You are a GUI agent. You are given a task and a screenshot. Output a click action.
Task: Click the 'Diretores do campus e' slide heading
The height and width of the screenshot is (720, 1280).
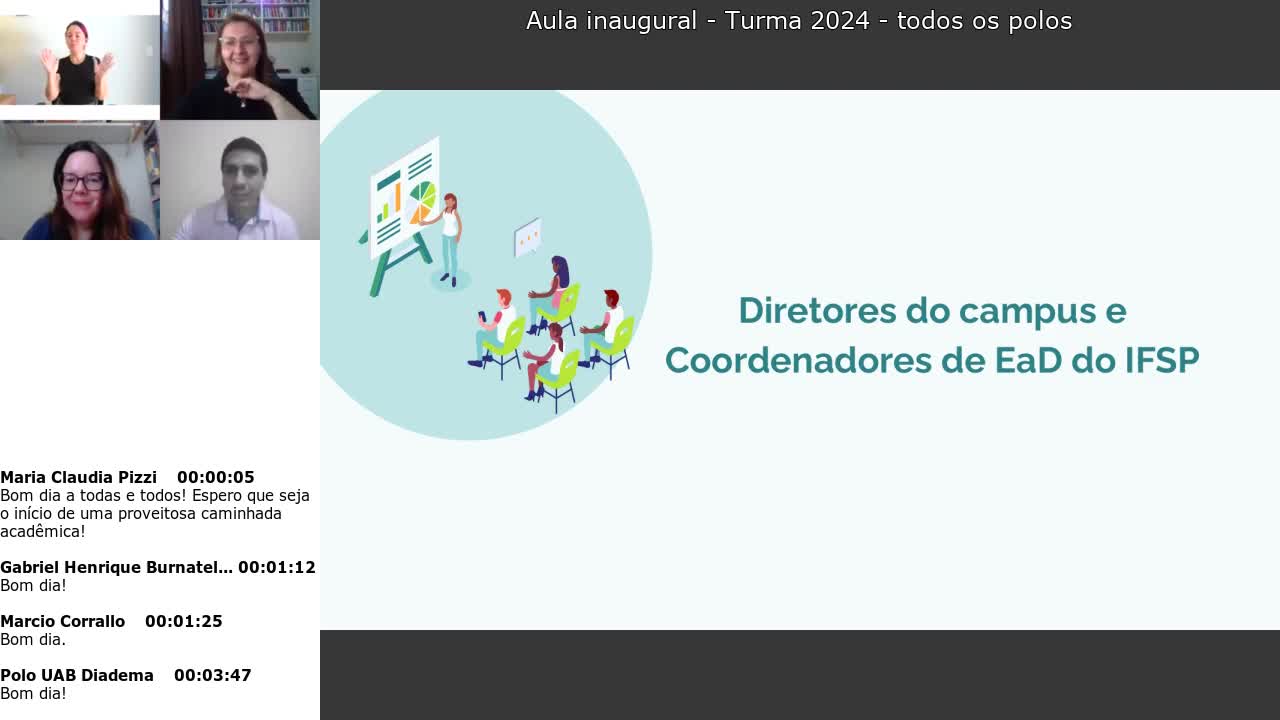[x=932, y=311]
